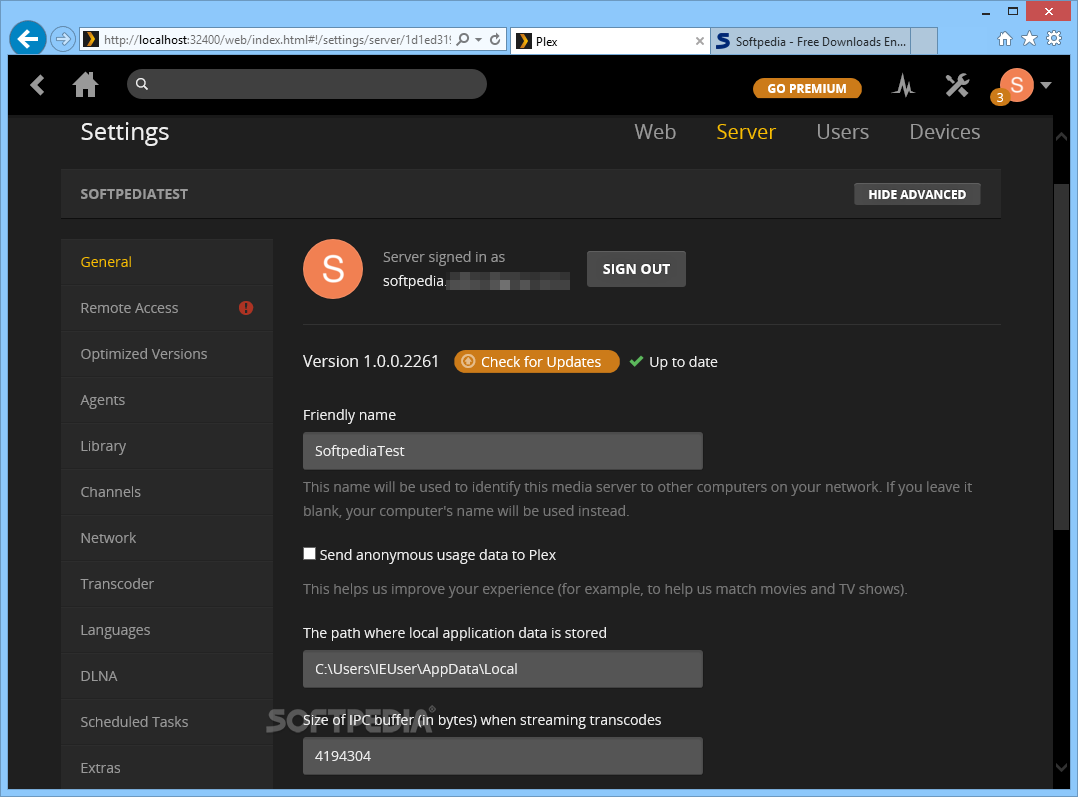Open Channels settings section
Viewport: 1078px width, 797px height.
tap(167, 492)
